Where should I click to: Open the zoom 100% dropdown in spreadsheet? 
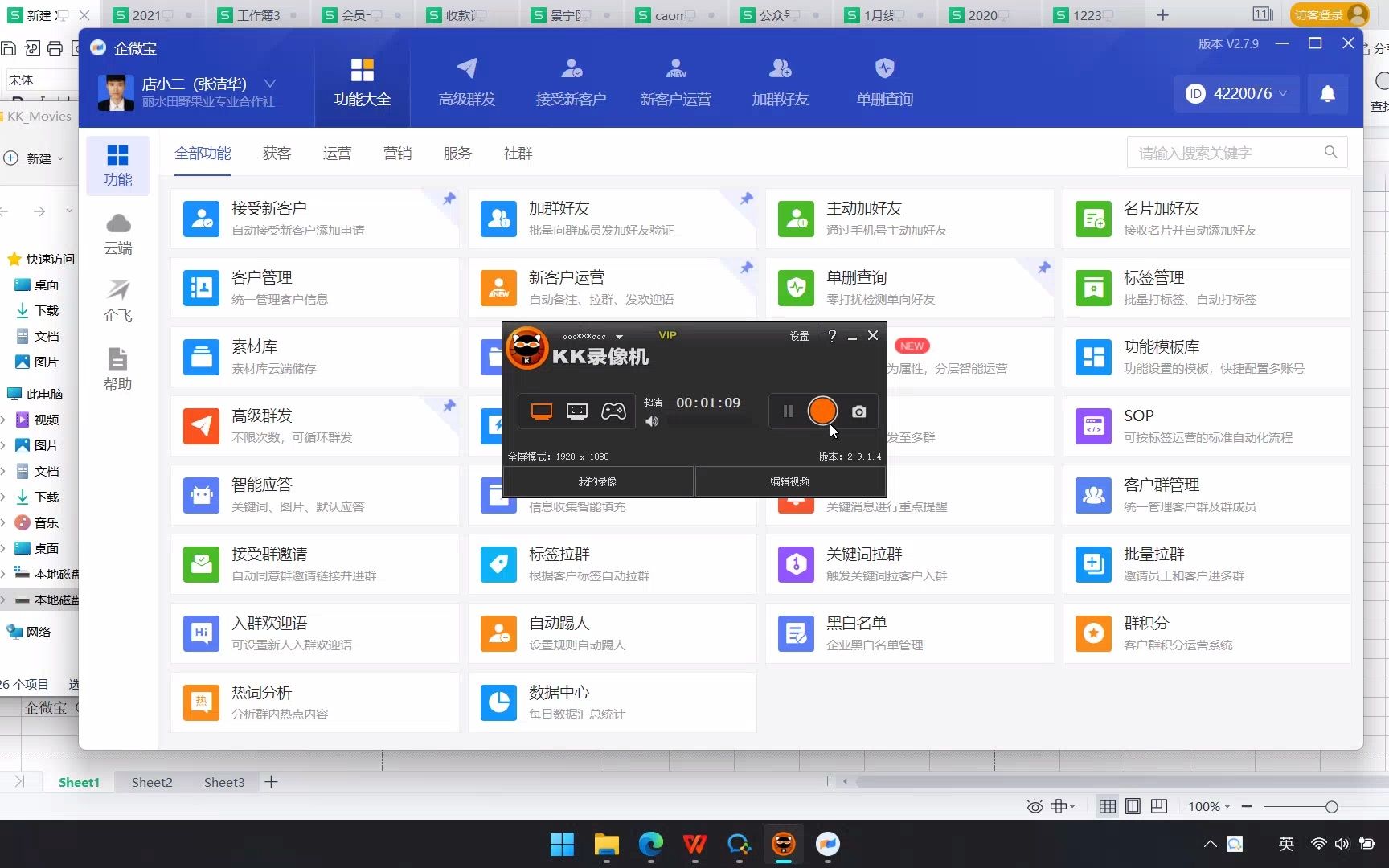tap(1209, 806)
